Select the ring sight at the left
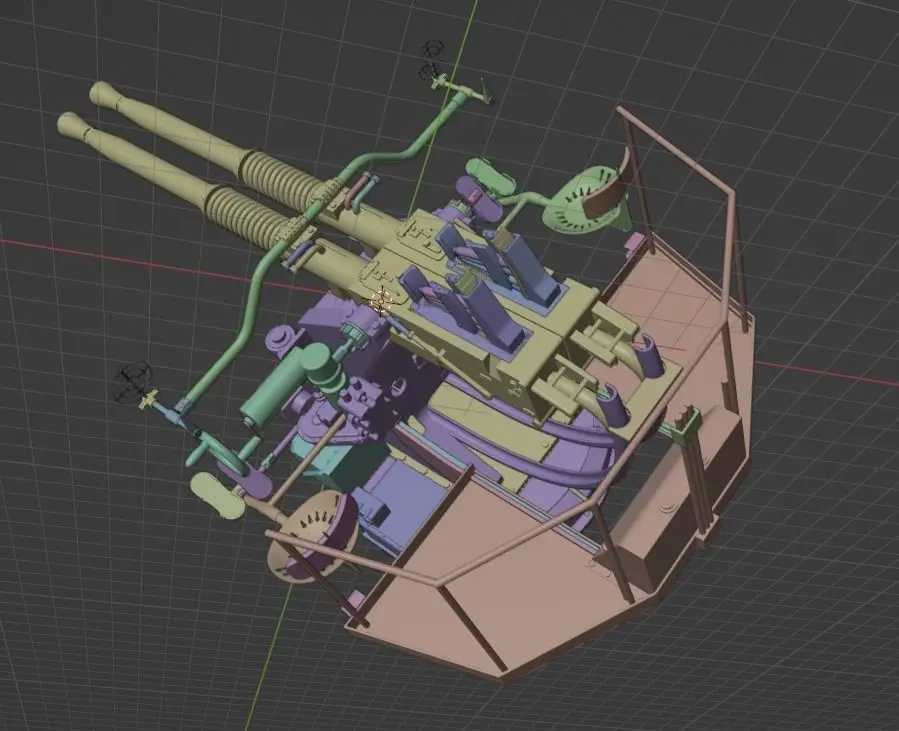The width and height of the screenshot is (899, 731). pos(132,382)
